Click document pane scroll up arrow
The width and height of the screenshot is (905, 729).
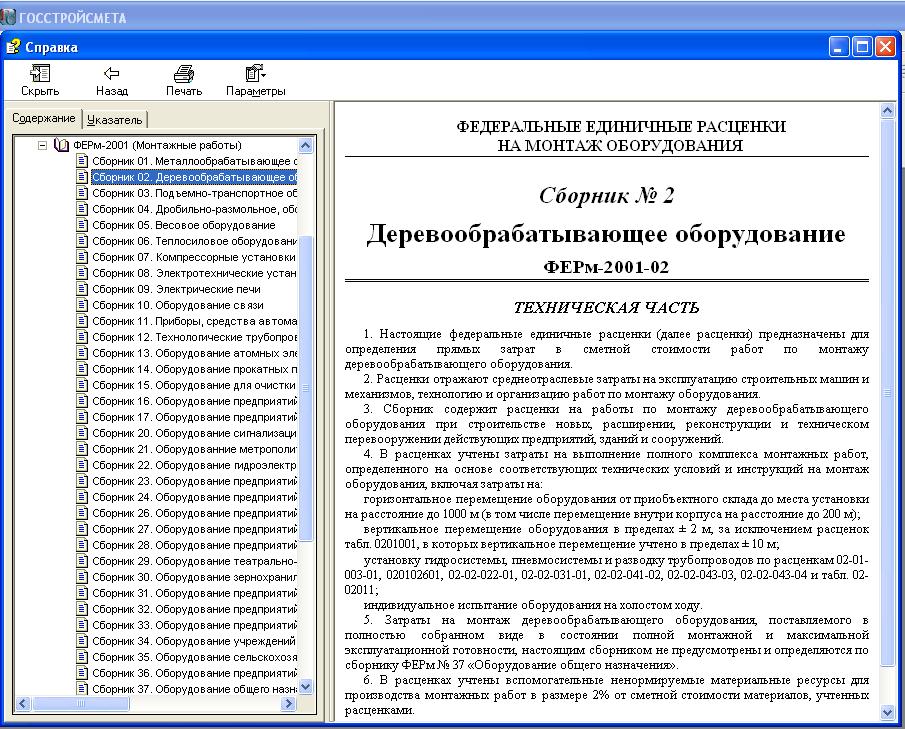888,111
